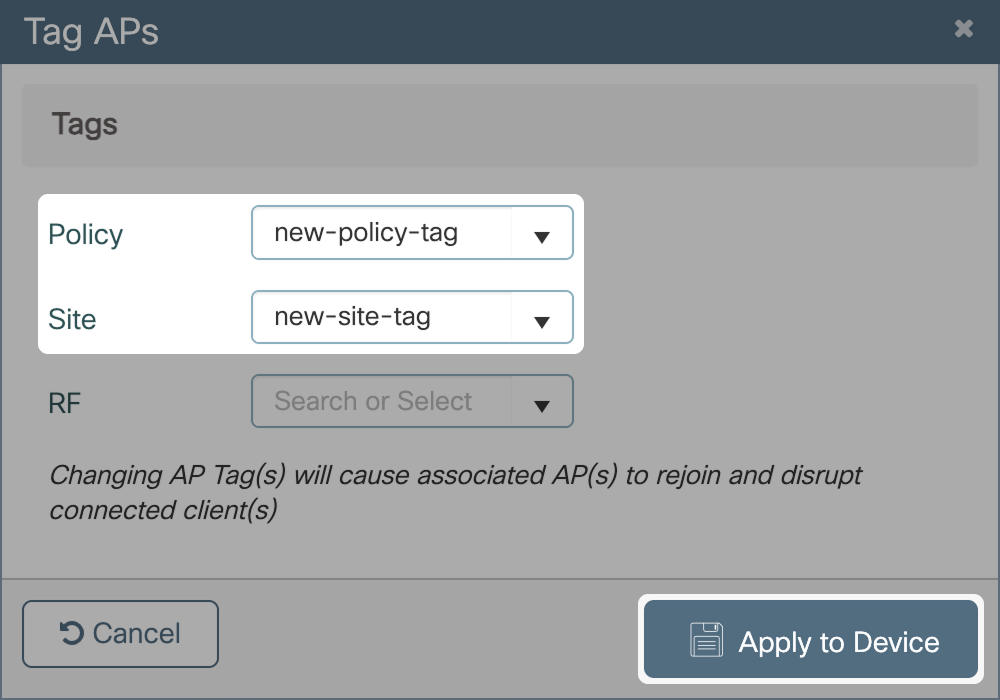This screenshot has height=700, width=1000.
Task: Click the blank right side of the Tags header
Action: tap(650, 125)
